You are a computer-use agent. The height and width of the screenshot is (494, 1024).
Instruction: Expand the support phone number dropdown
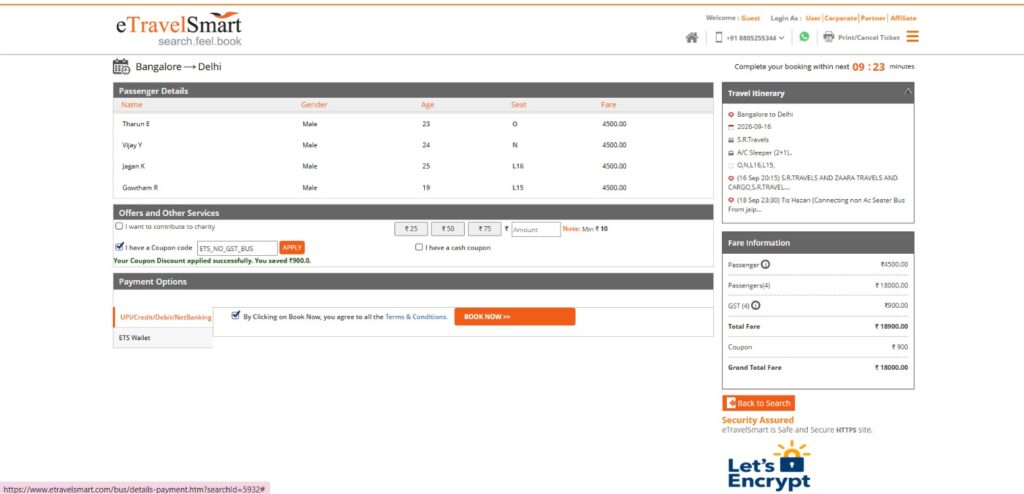click(782, 38)
